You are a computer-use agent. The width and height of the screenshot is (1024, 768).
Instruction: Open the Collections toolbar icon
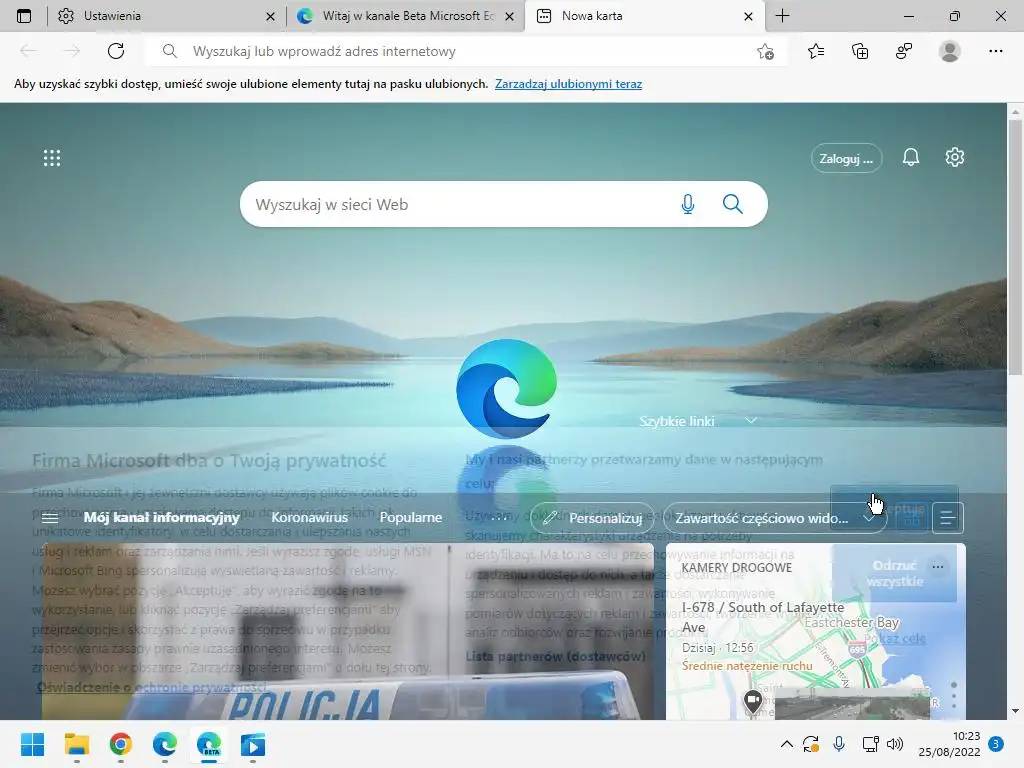tap(860, 51)
